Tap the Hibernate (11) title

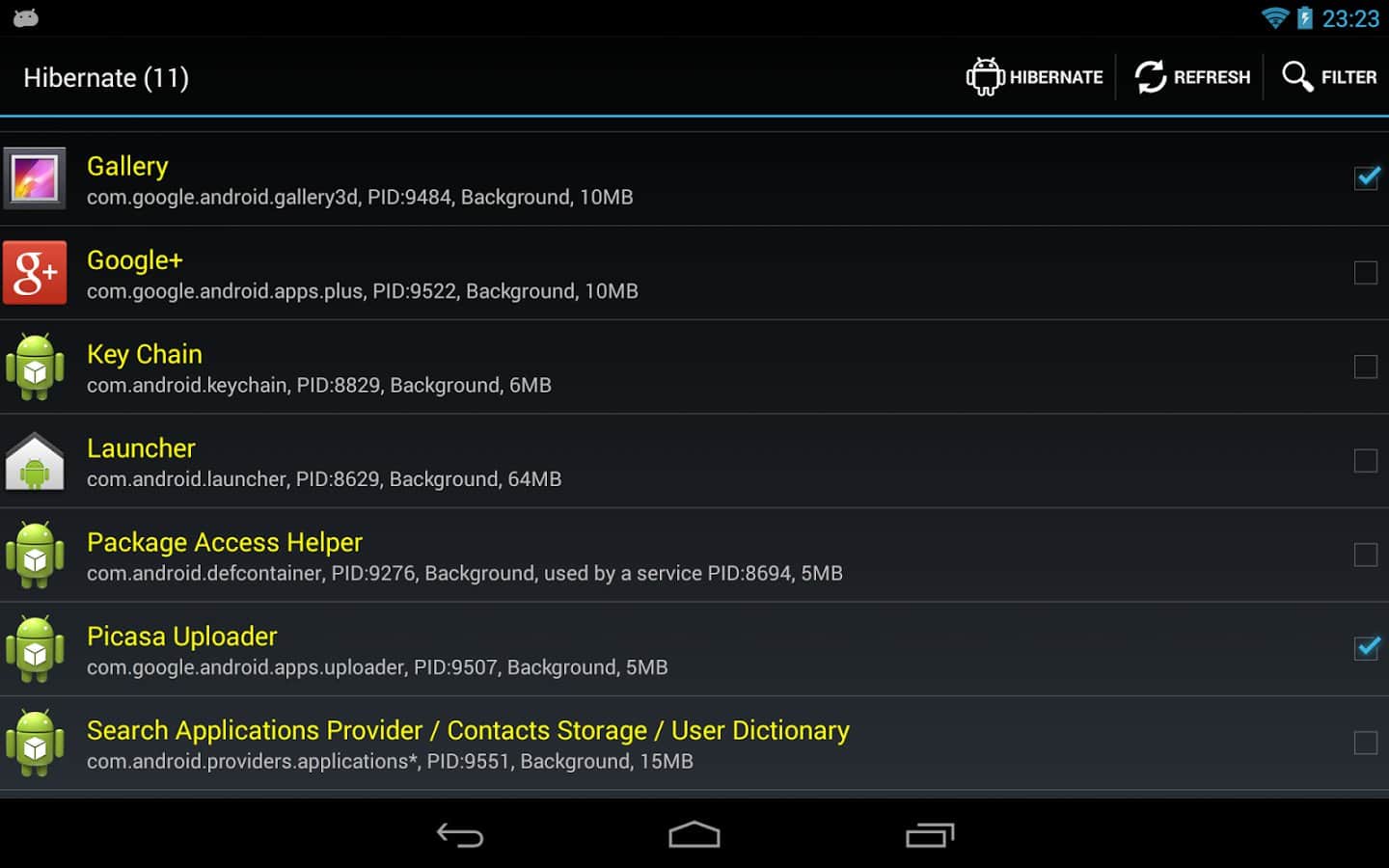(x=106, y=78)
